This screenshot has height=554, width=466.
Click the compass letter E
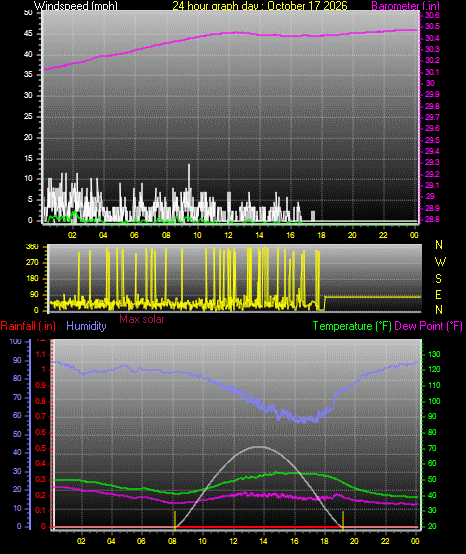[x=438, y=295]
